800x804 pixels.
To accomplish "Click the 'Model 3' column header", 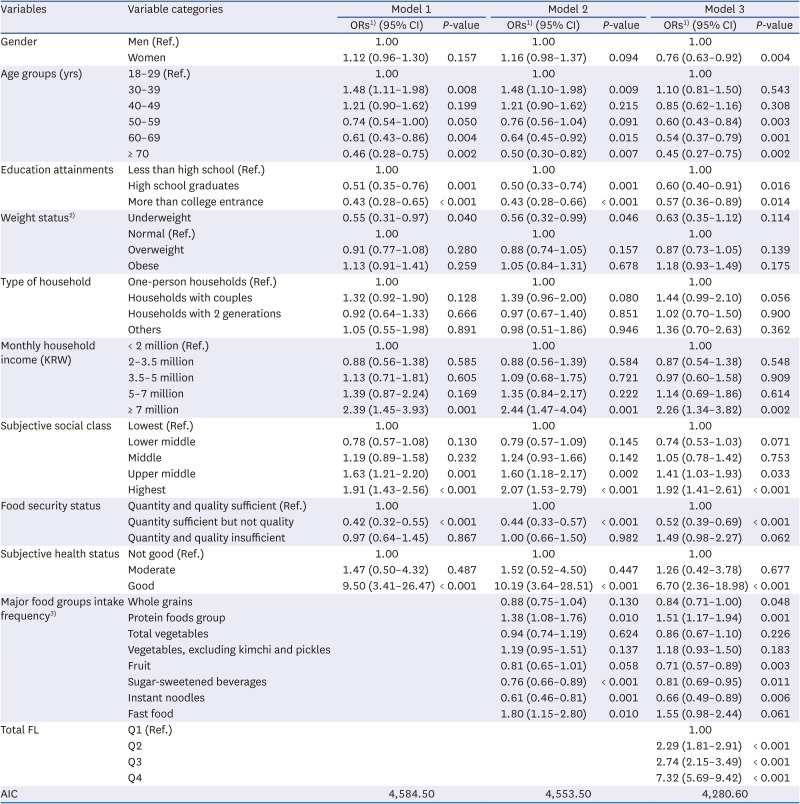I will 724,9.
